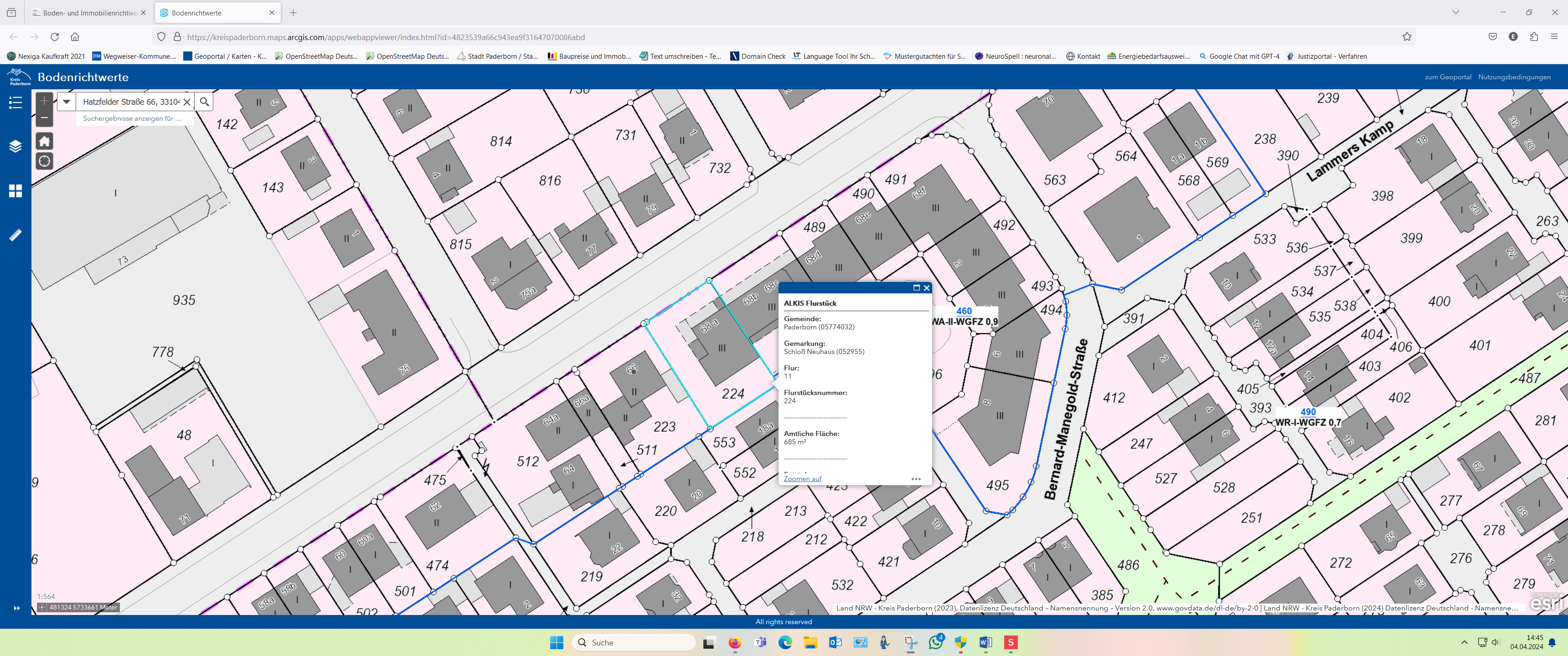This screenshot has height=656, width=1568.
Task: Open the layers panel in sidebar
Action: pos(15,146)
